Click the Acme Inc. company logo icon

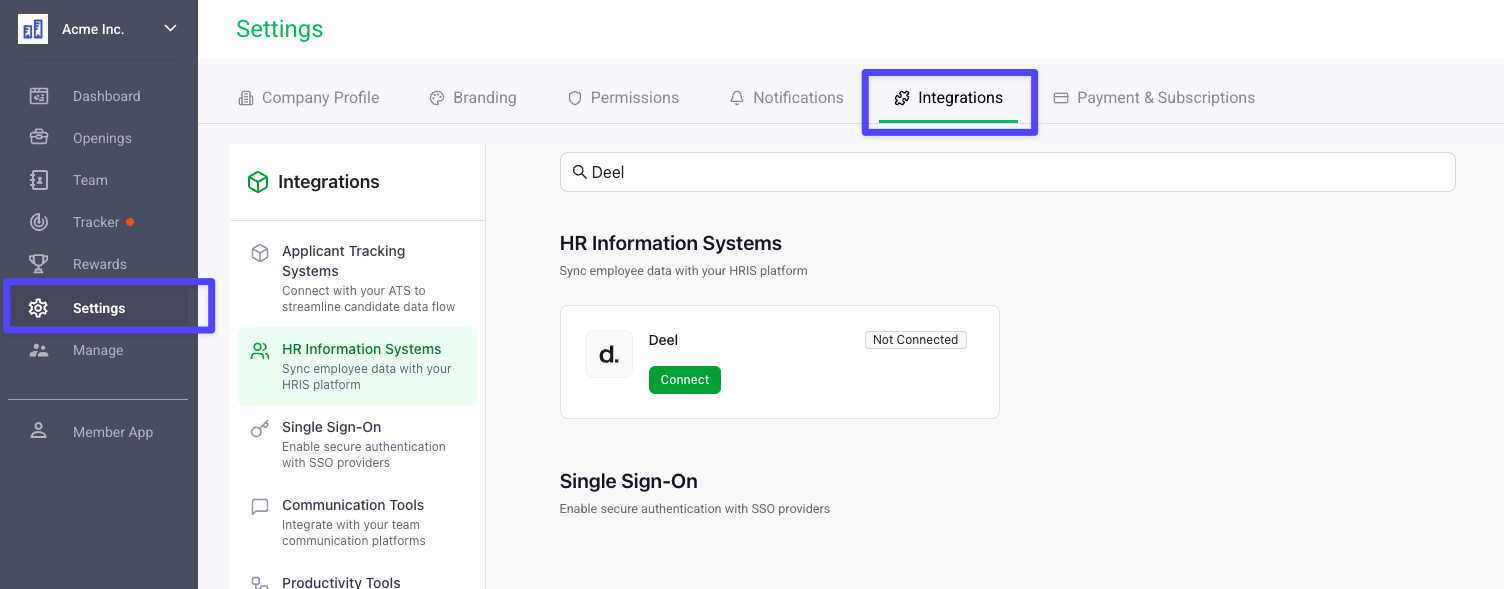pos(33,29)
